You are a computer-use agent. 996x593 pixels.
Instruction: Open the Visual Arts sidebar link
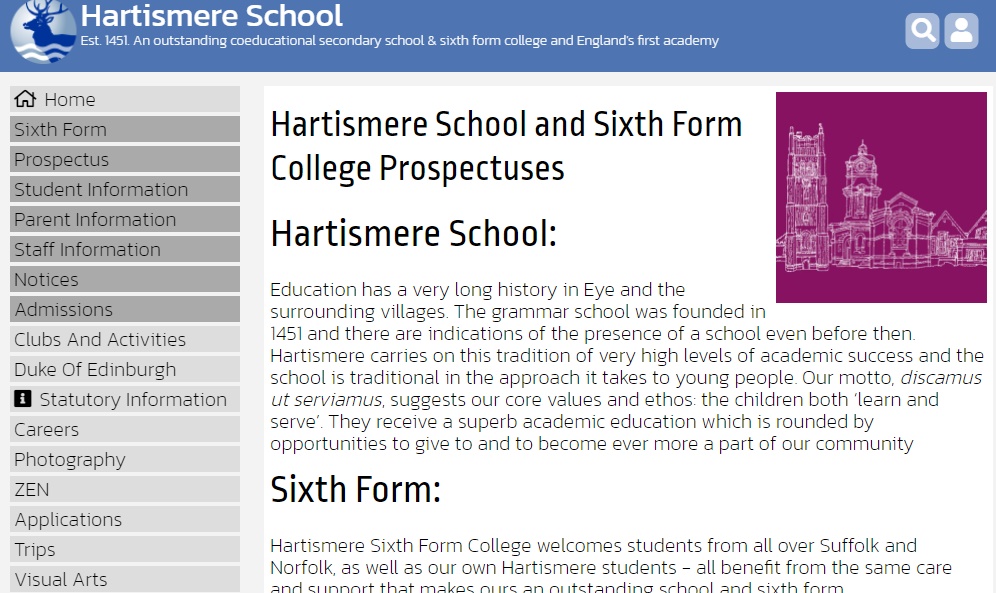pyautogui.click(x=125, y=579)
